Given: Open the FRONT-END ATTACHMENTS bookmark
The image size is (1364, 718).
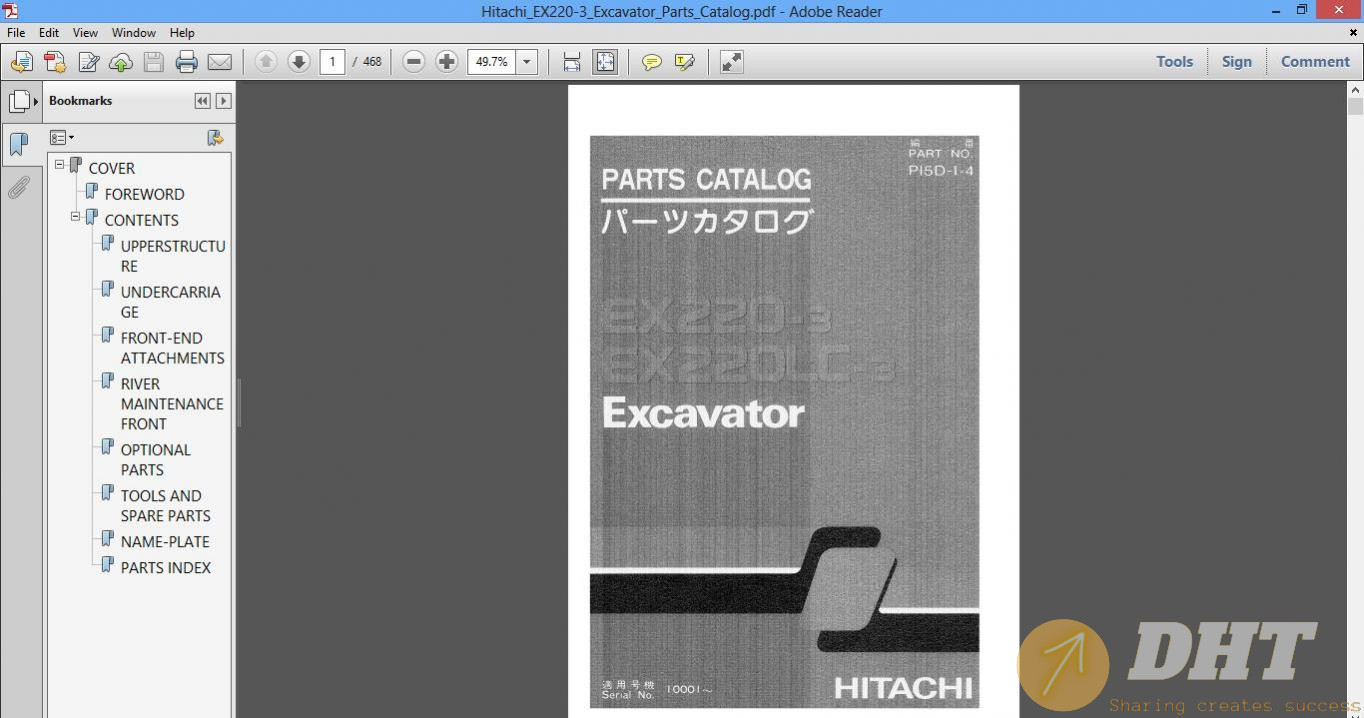Looking at the screenshot, I should click(x=172, y=348).
